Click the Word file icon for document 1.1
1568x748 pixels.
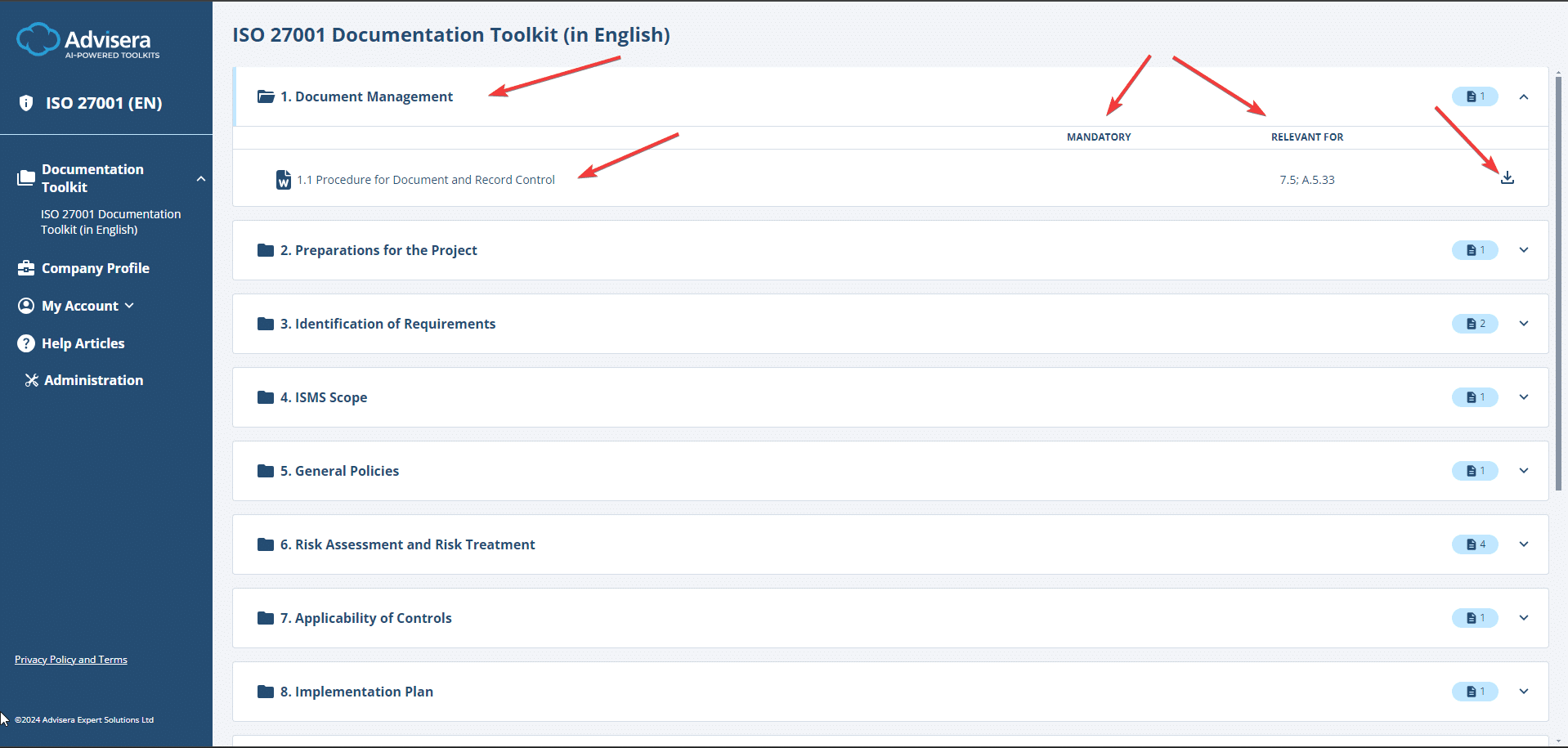(284, 180)
